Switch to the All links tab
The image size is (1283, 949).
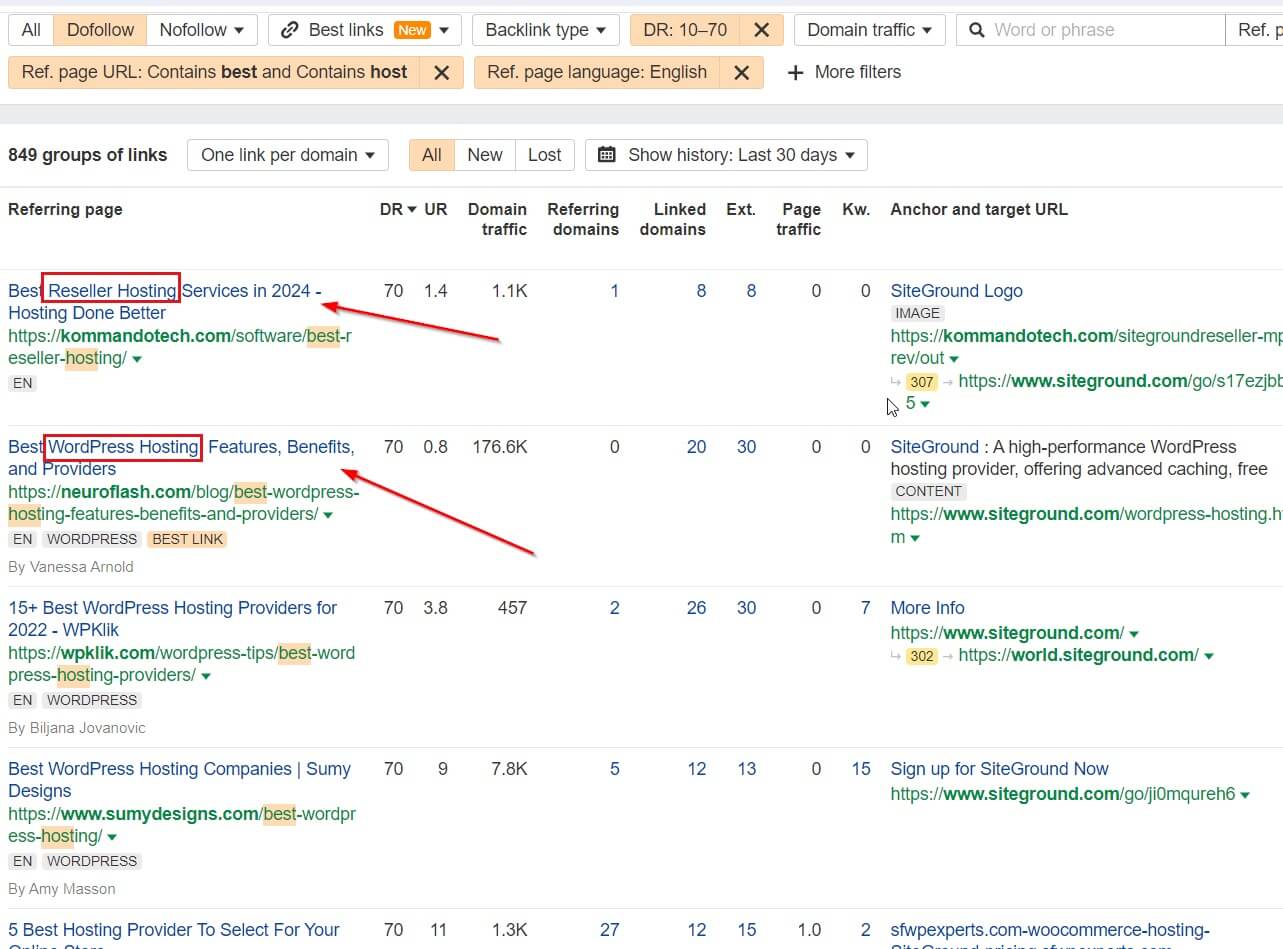[432, 155]
